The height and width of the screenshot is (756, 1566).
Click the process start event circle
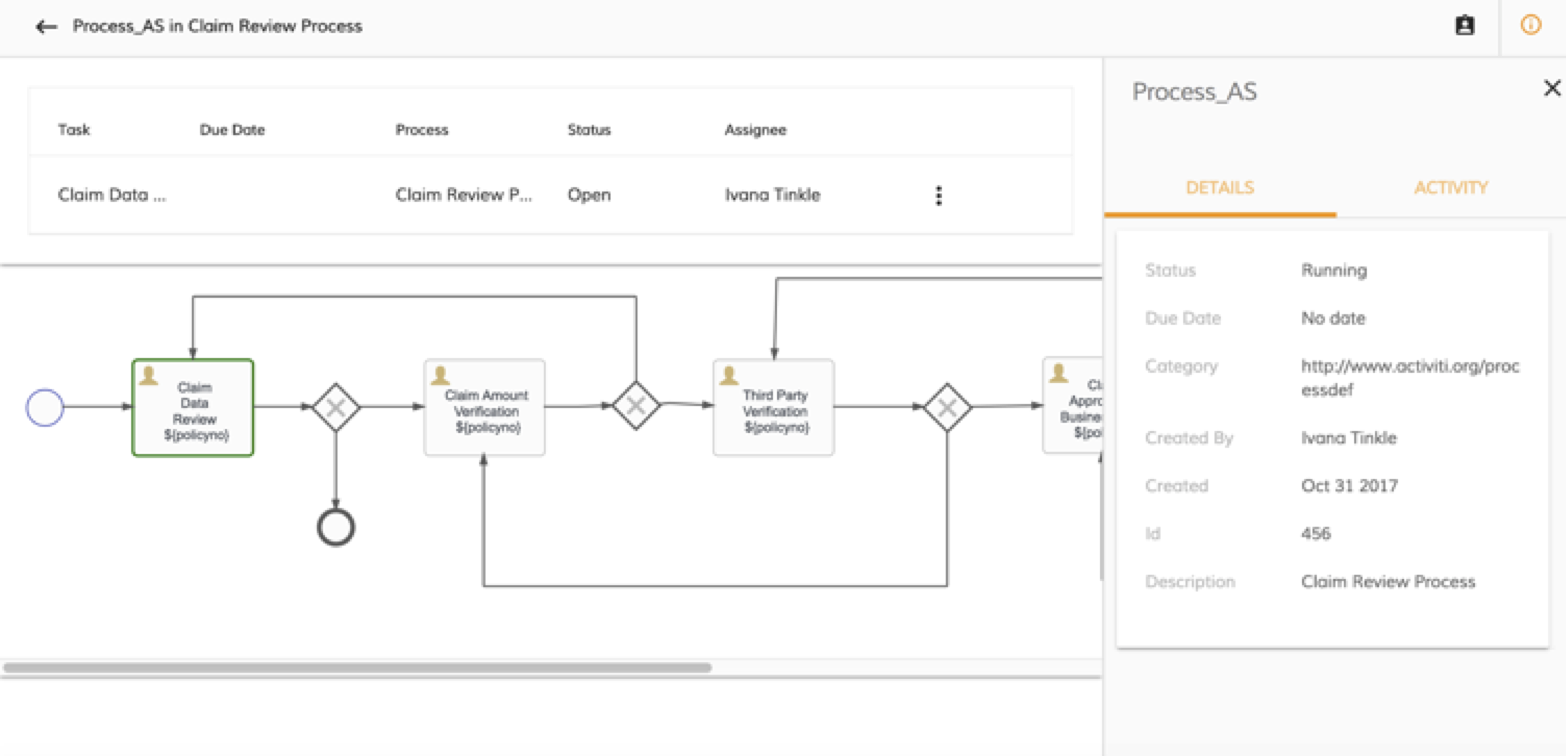point(44,407)
